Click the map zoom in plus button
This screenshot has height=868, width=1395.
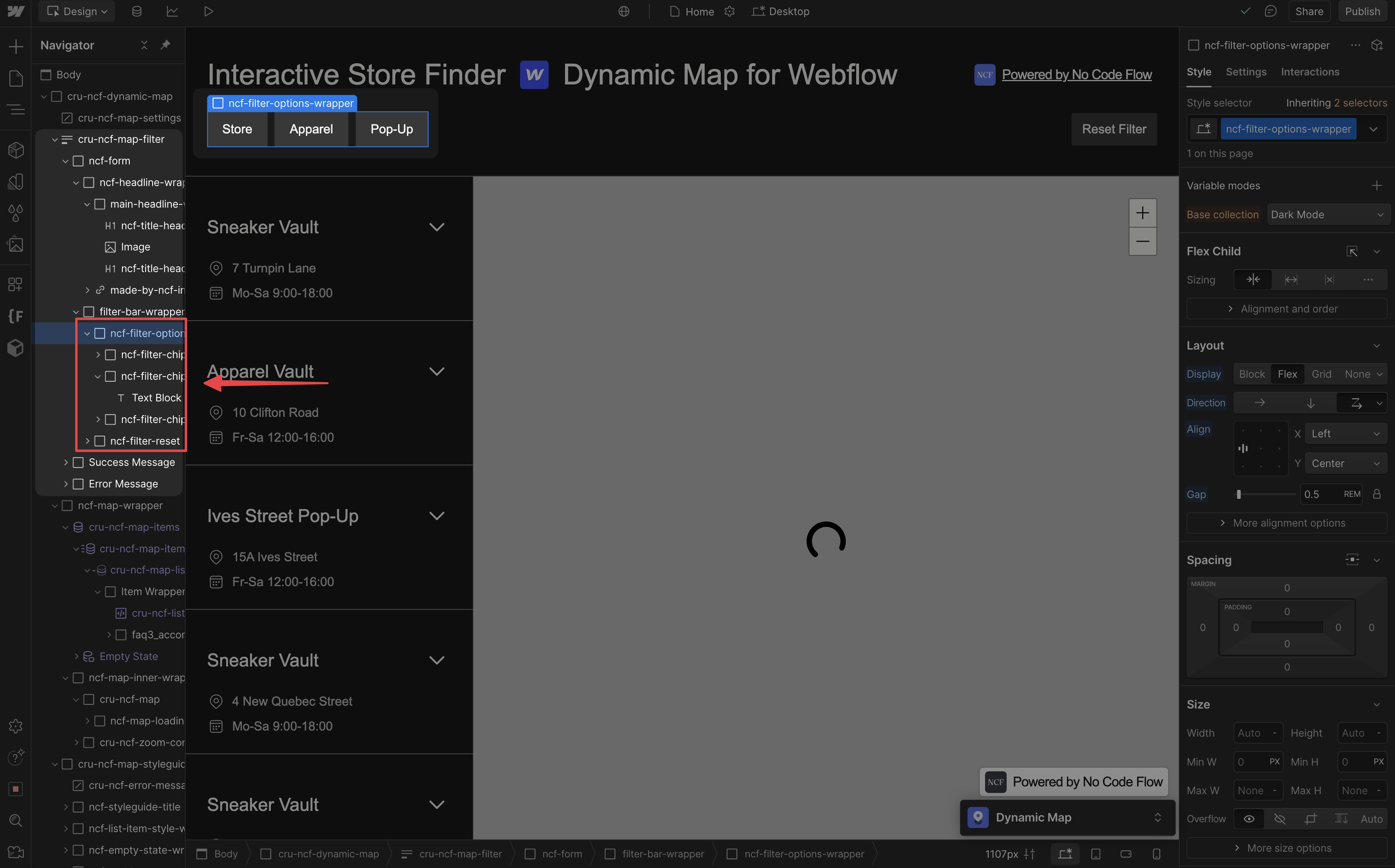tap(1143, 213)
